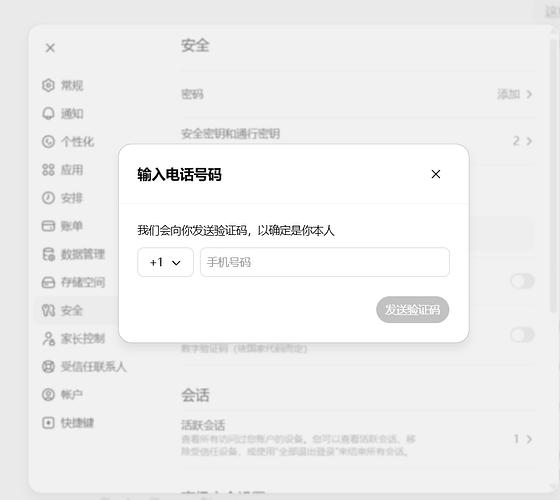Expand the 活跃会话 row chevron
This screenshot has height=500, width=560.
(529, 439)
